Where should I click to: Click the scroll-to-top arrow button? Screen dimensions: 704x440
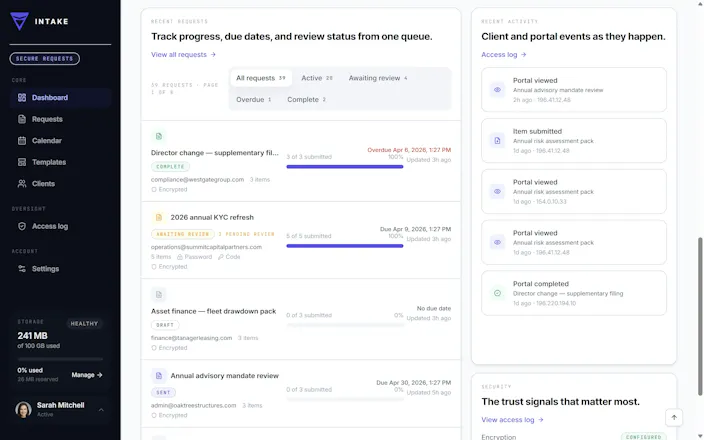(673, 417)
